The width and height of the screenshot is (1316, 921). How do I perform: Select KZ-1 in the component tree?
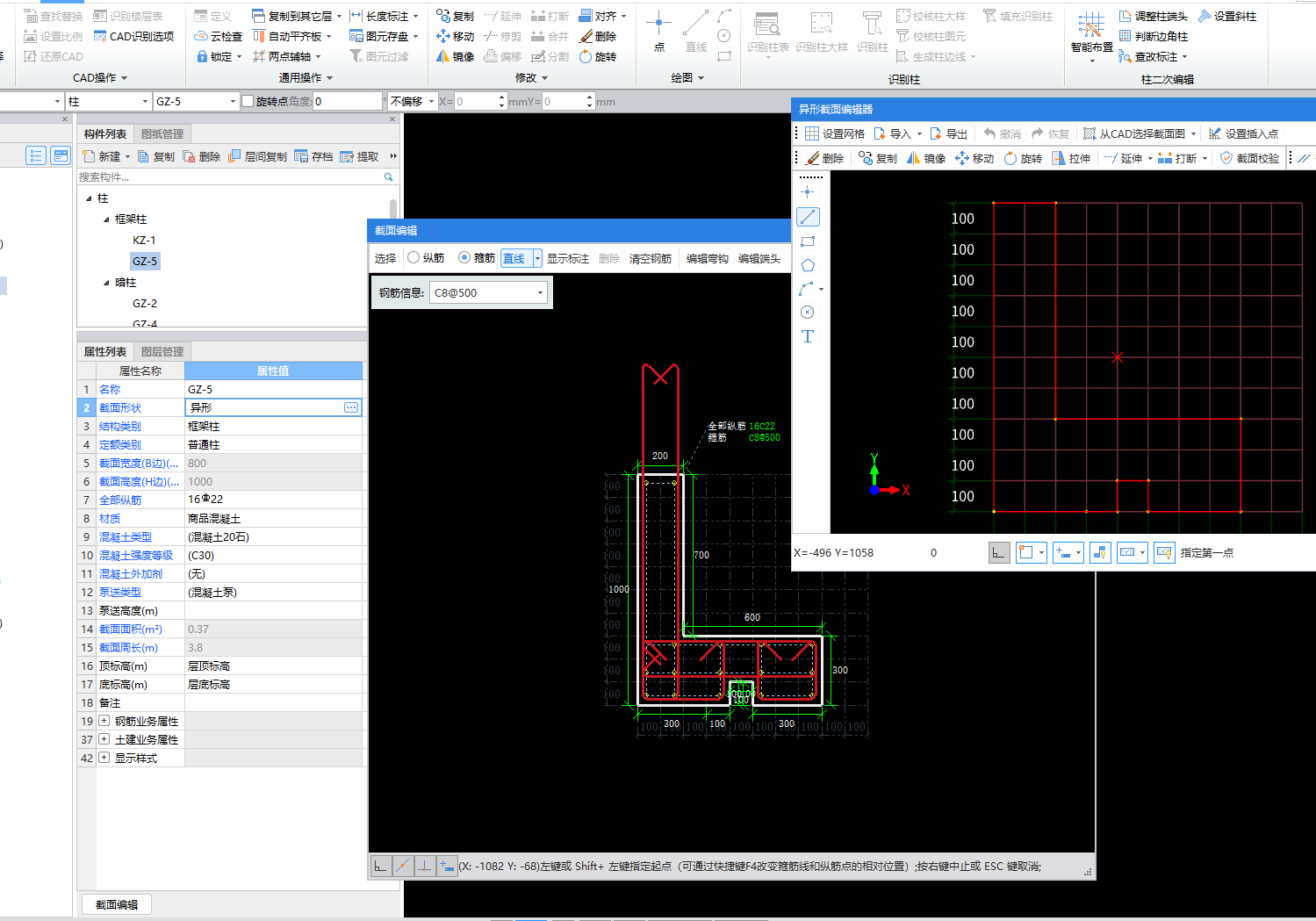pos(144,240)
